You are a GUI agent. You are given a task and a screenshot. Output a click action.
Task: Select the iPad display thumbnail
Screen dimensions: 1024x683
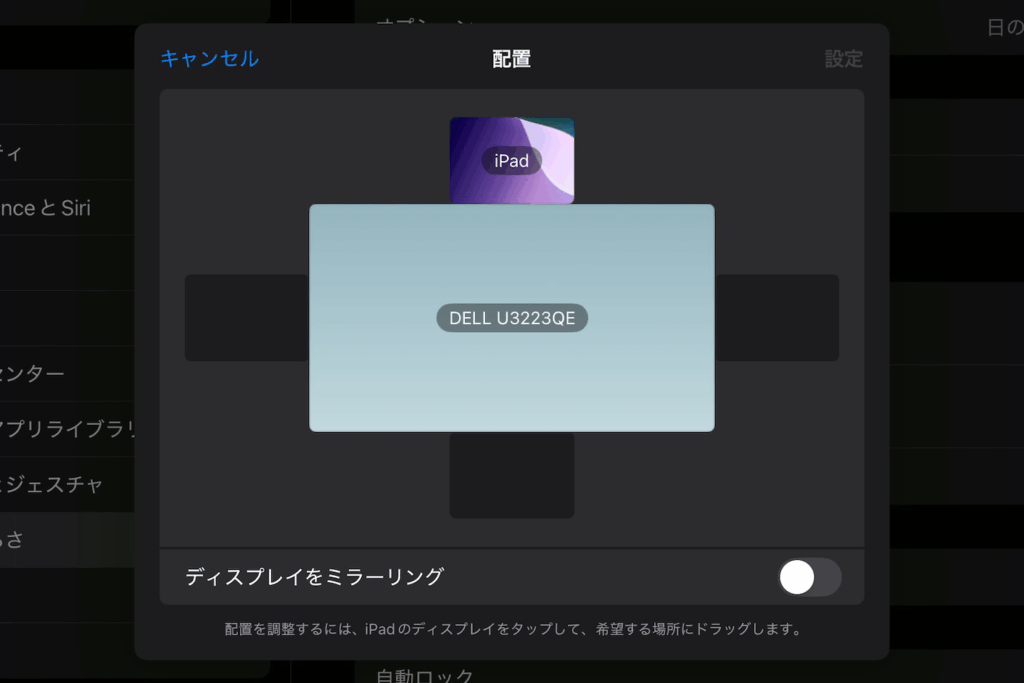512,161
